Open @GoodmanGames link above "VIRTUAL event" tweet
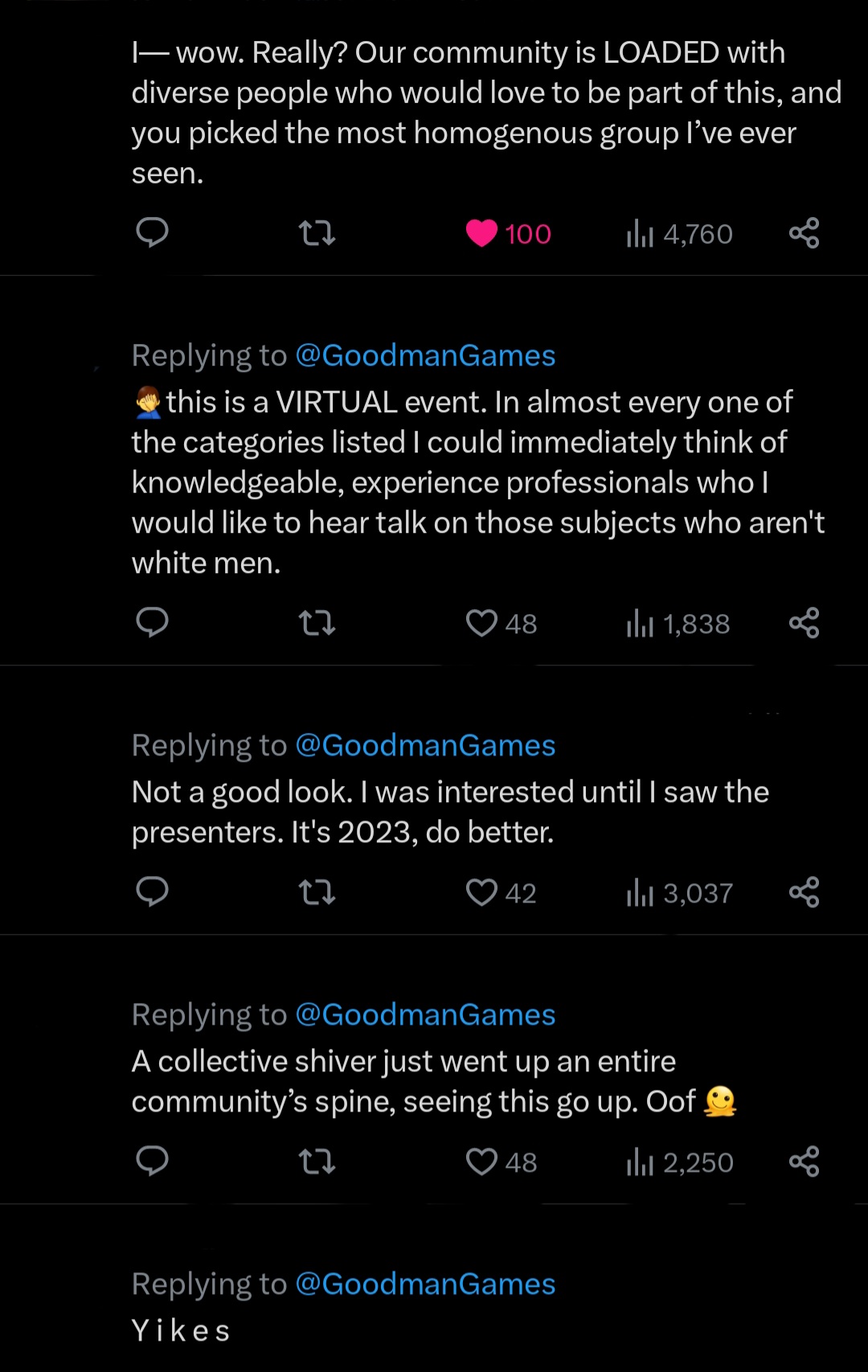 [x=425, y=355]
